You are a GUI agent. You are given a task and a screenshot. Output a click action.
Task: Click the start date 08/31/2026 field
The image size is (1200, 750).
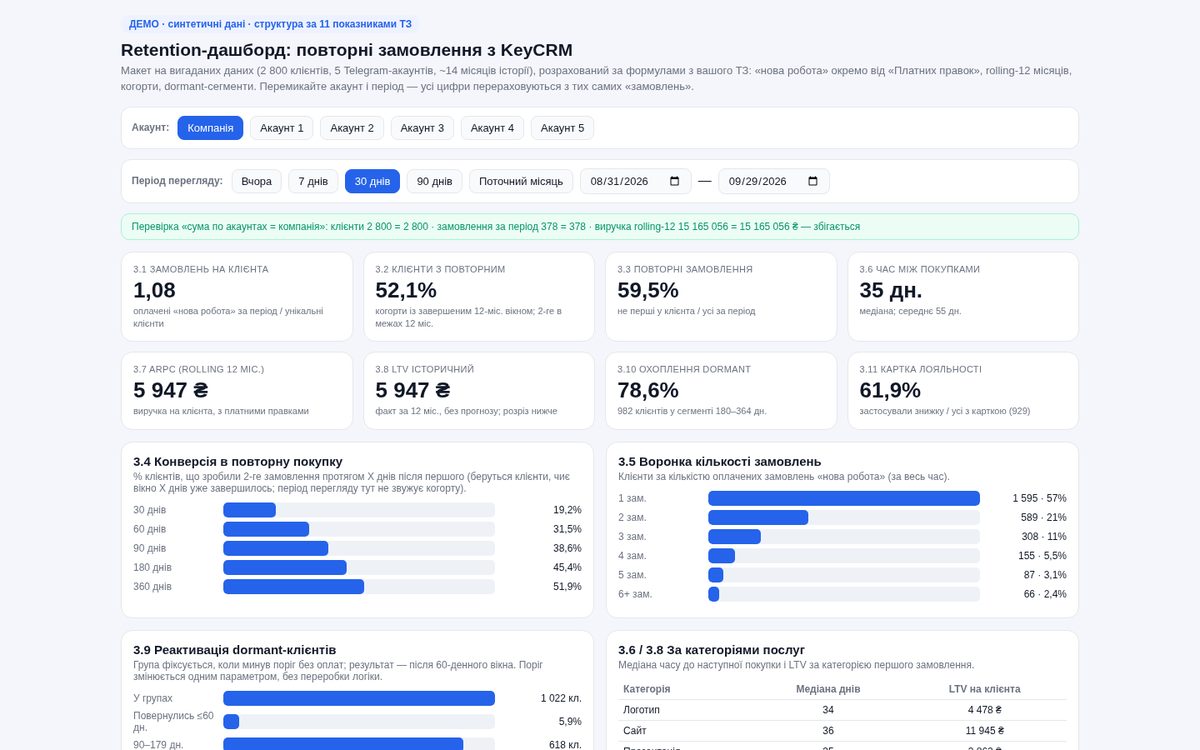[x=636, y=181]
